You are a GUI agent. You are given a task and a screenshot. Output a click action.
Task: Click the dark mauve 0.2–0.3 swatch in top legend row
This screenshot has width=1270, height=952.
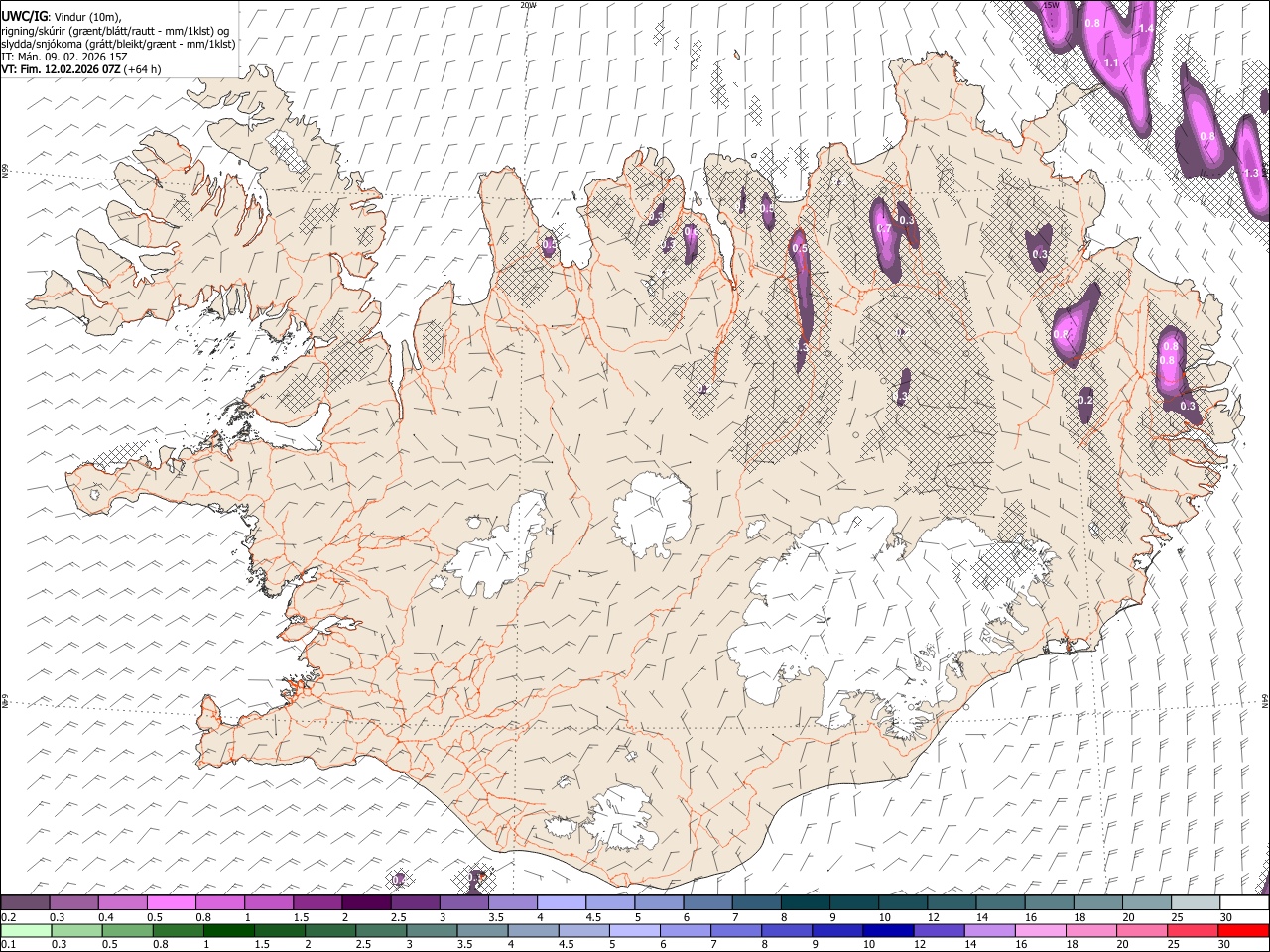click(x=25, y=903)
